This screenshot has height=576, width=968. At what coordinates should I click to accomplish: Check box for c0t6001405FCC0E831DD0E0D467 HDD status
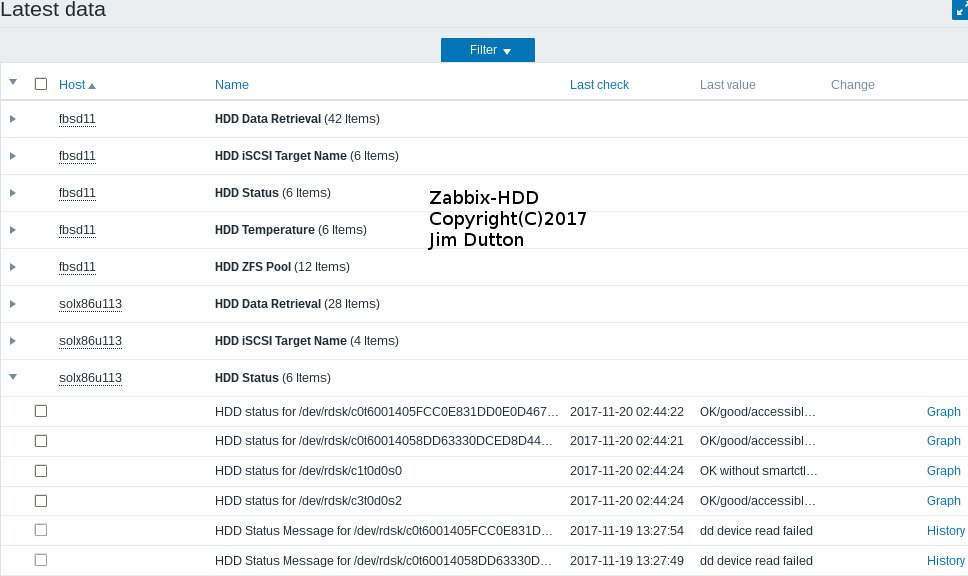[41, 411]
